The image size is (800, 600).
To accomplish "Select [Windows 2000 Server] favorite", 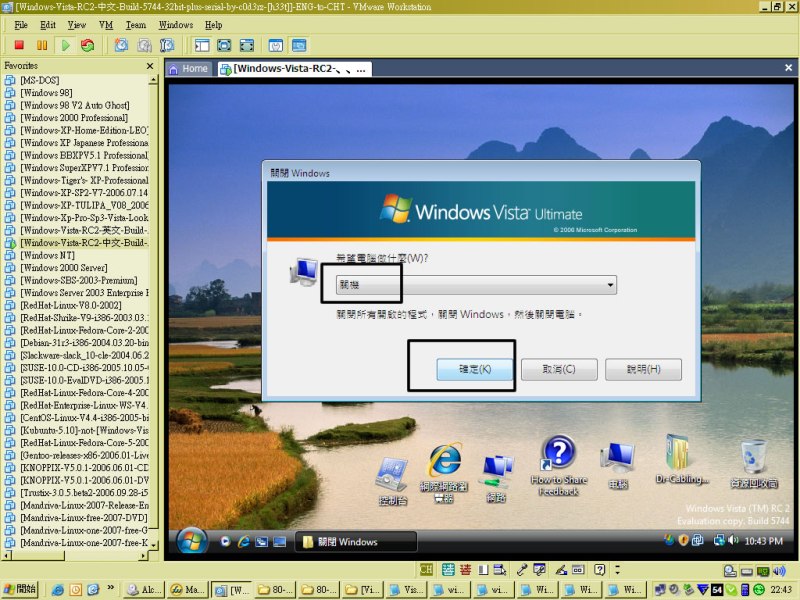I will point(64,268).
